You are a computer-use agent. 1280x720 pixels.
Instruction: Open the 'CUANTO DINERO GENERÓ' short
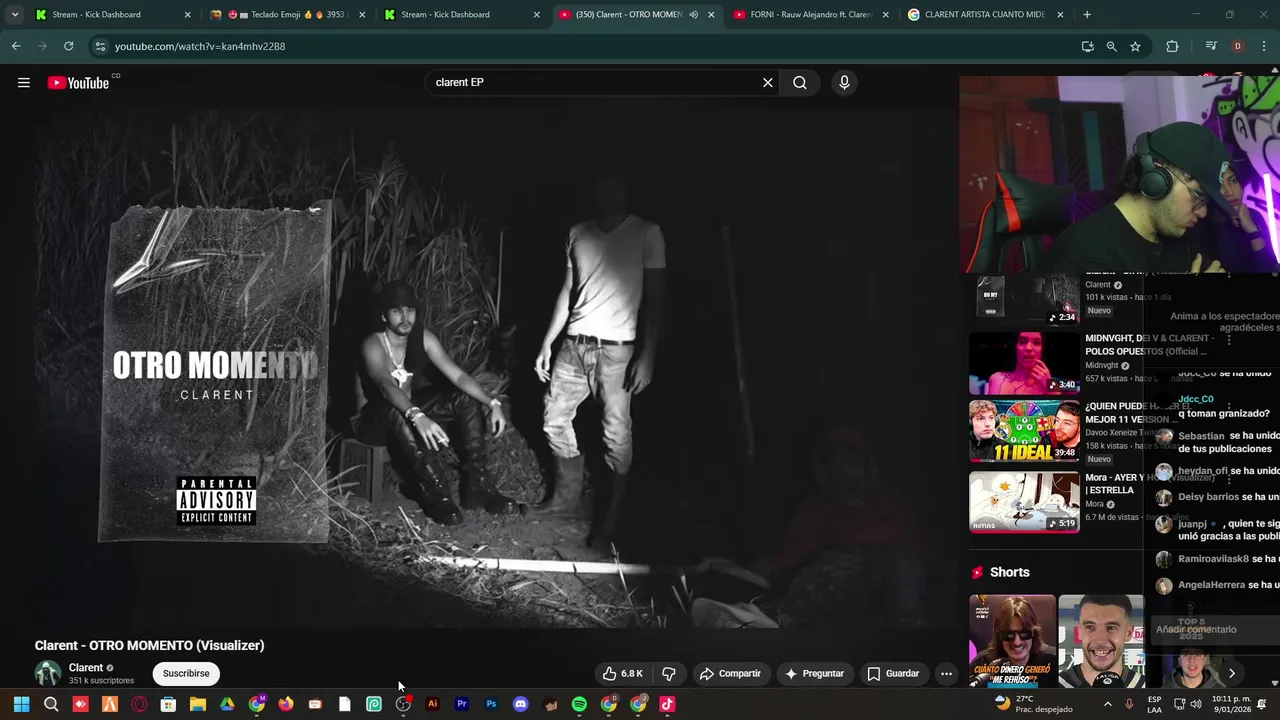coord(1012,641)
